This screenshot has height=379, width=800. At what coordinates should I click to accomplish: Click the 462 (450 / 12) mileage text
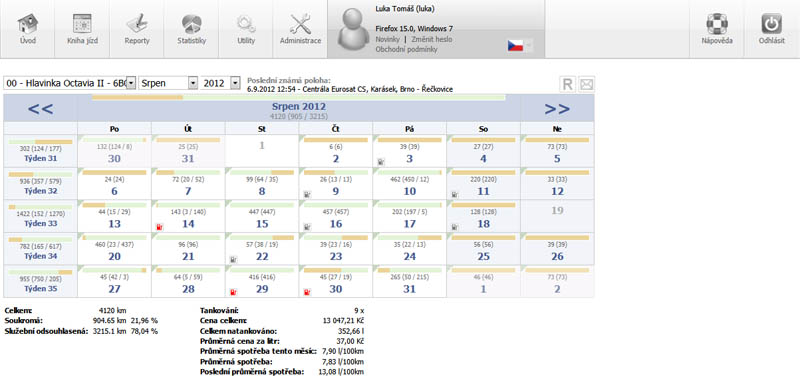coord(410,180)
